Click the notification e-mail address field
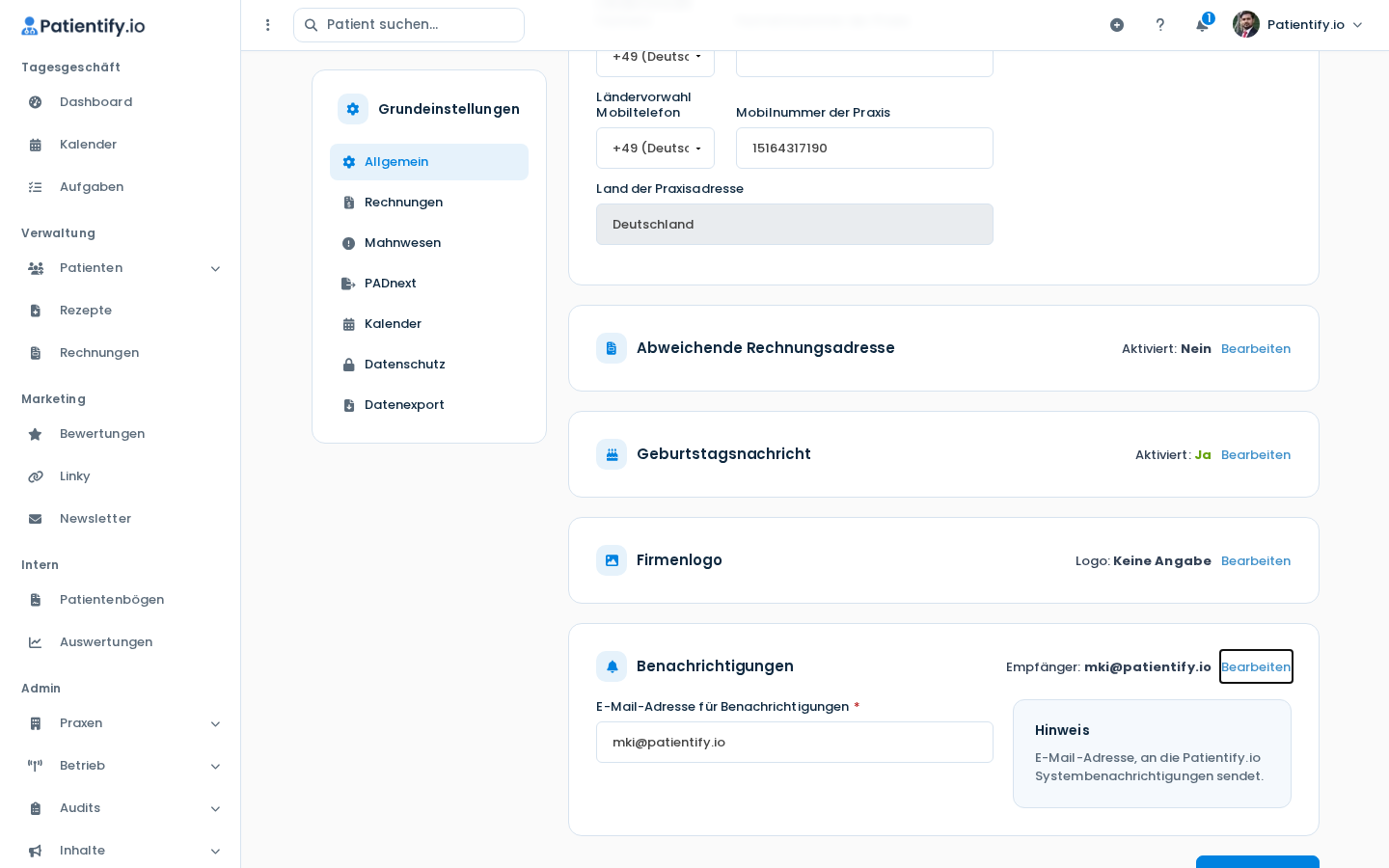The image size is (1389, 868). pos(795,743)
